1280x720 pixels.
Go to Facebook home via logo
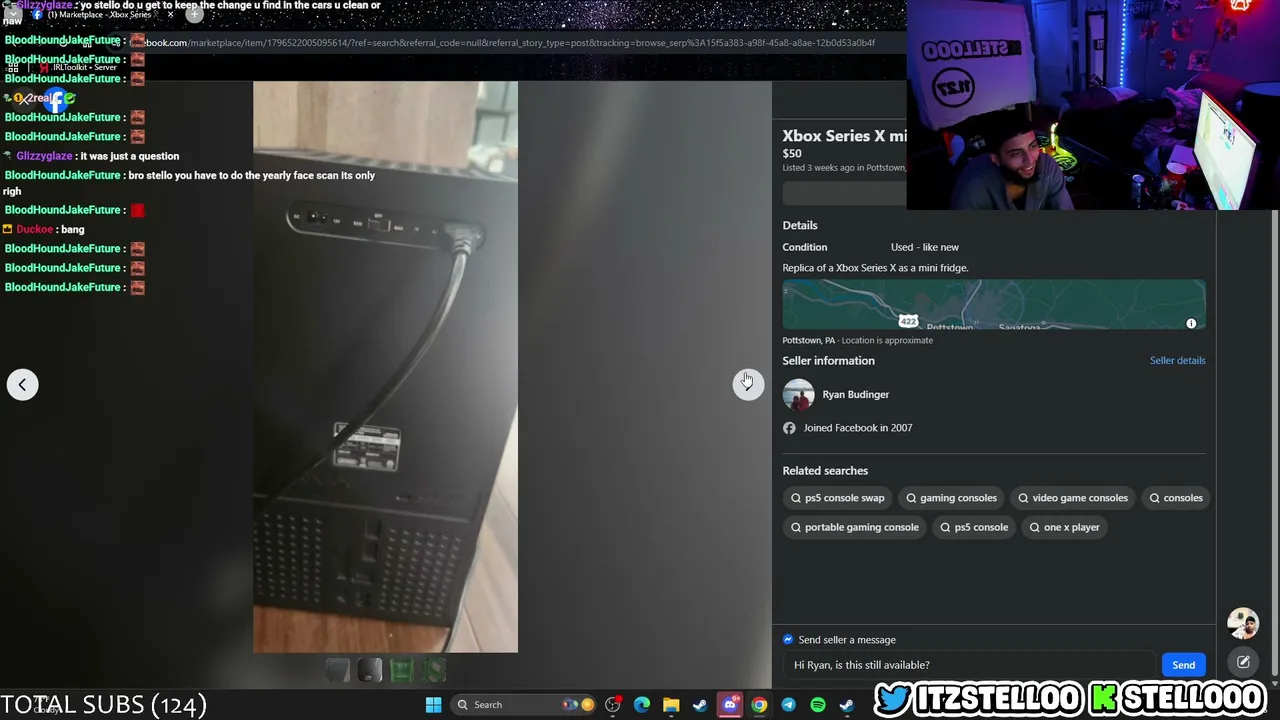pos(56,98)
